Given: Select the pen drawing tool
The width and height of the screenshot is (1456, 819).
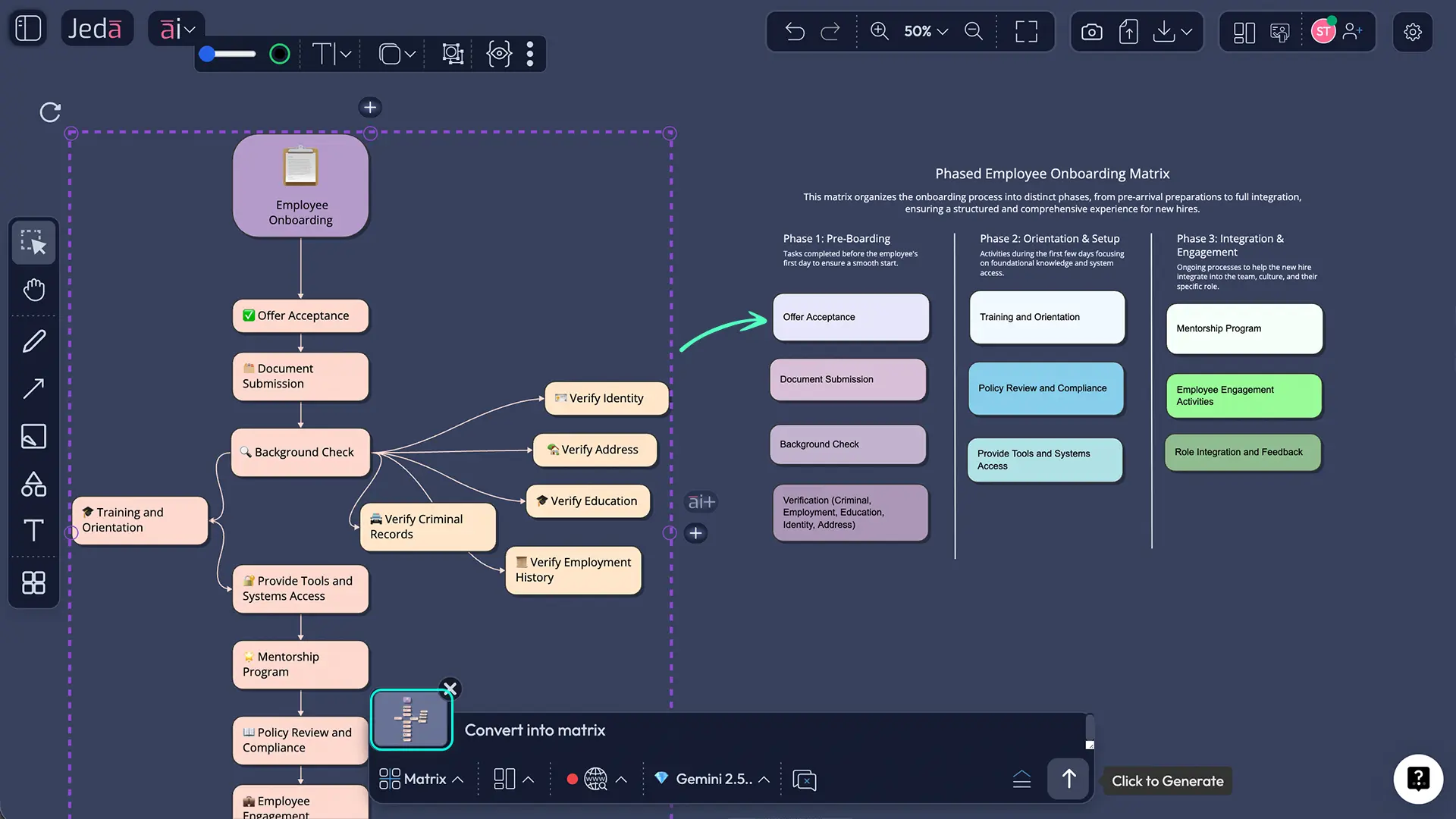Looking at the screenshot, I should coord(33,340).
